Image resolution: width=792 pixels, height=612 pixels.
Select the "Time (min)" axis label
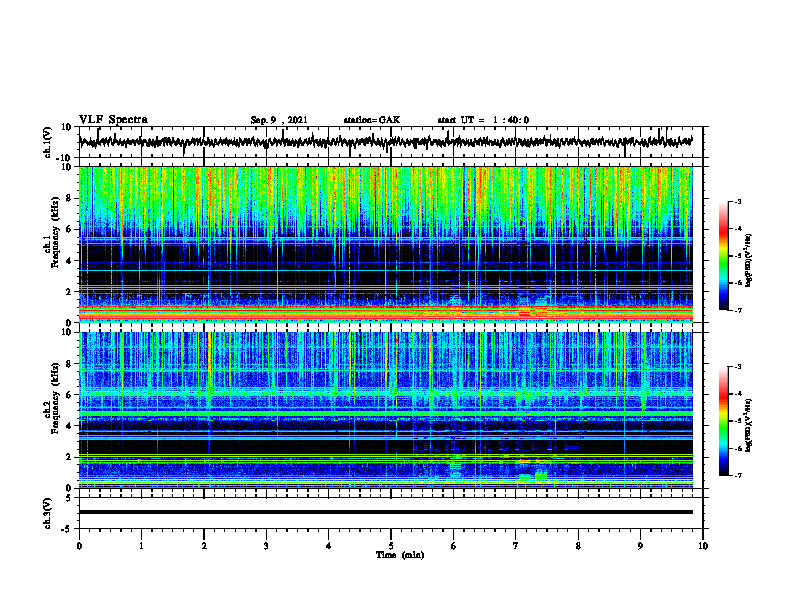tap(400, 555)
